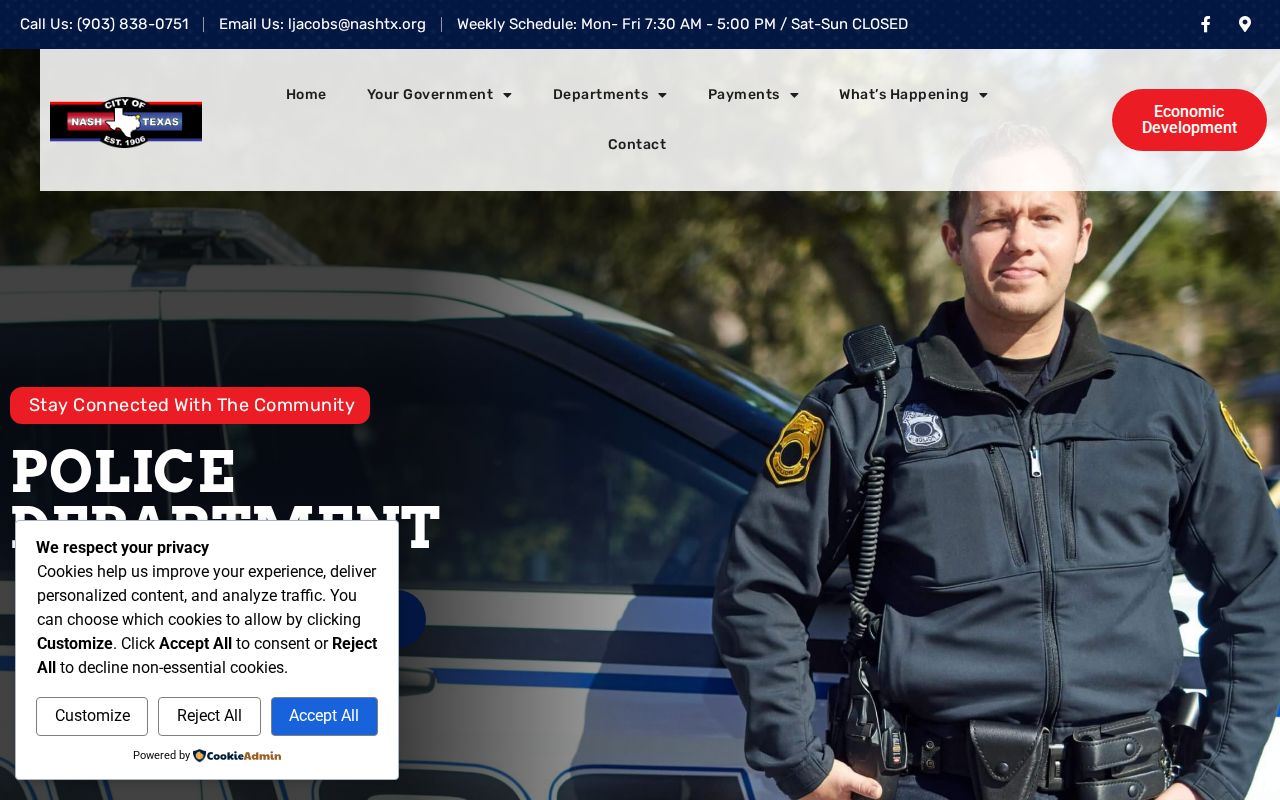
Task: Click the Economic Development button
Action: pos(1189,120)
